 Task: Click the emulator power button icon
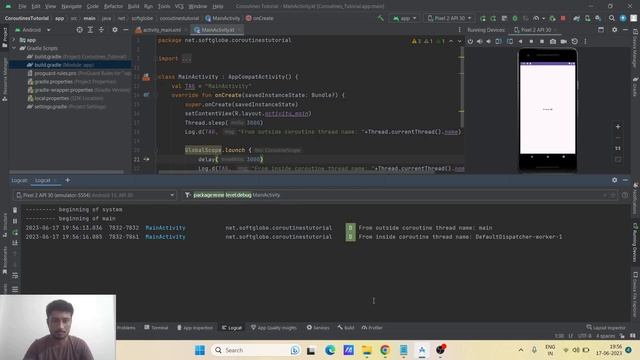click(470, 41)
